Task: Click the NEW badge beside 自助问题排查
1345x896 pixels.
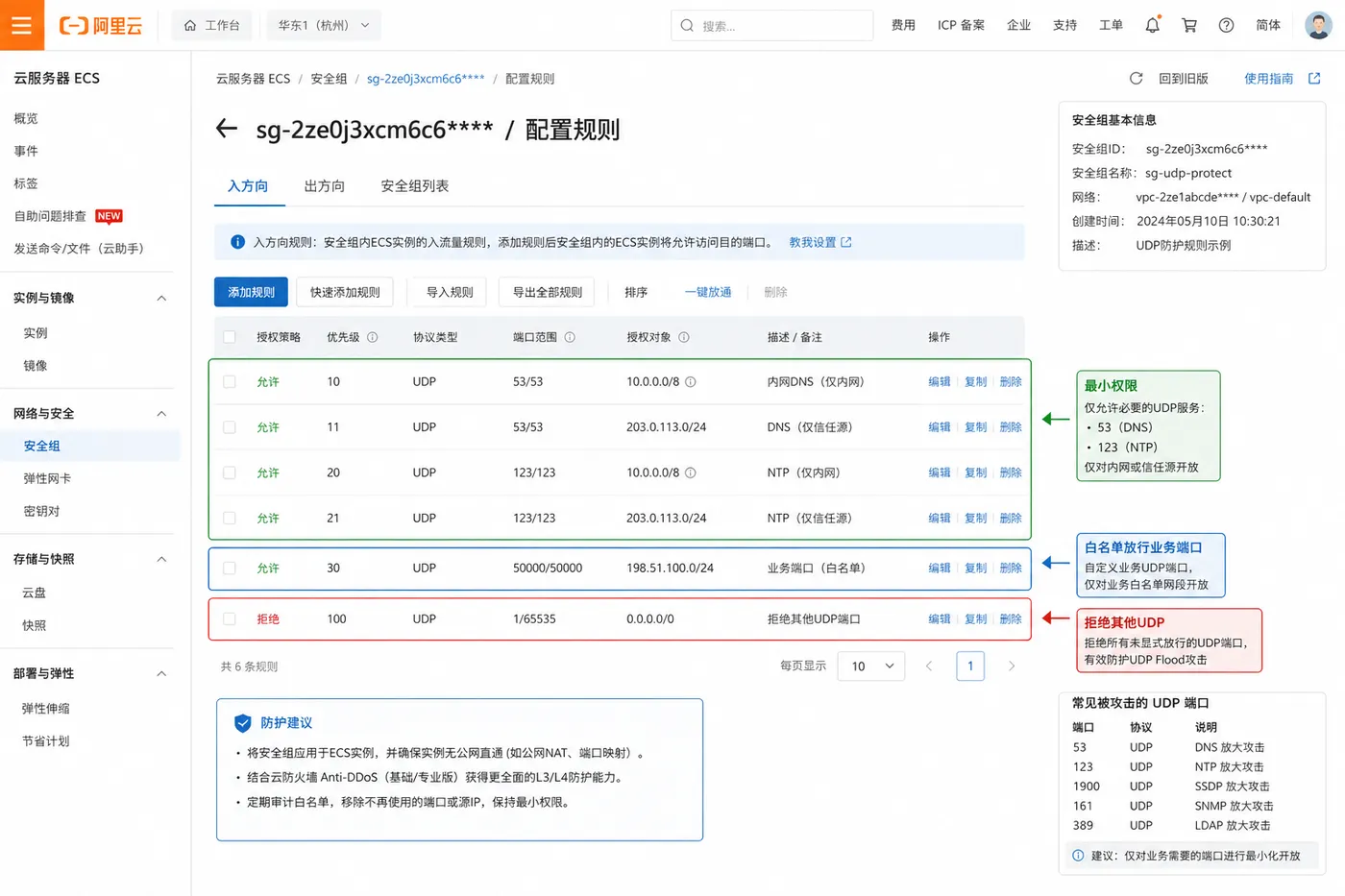Action: 110,216
